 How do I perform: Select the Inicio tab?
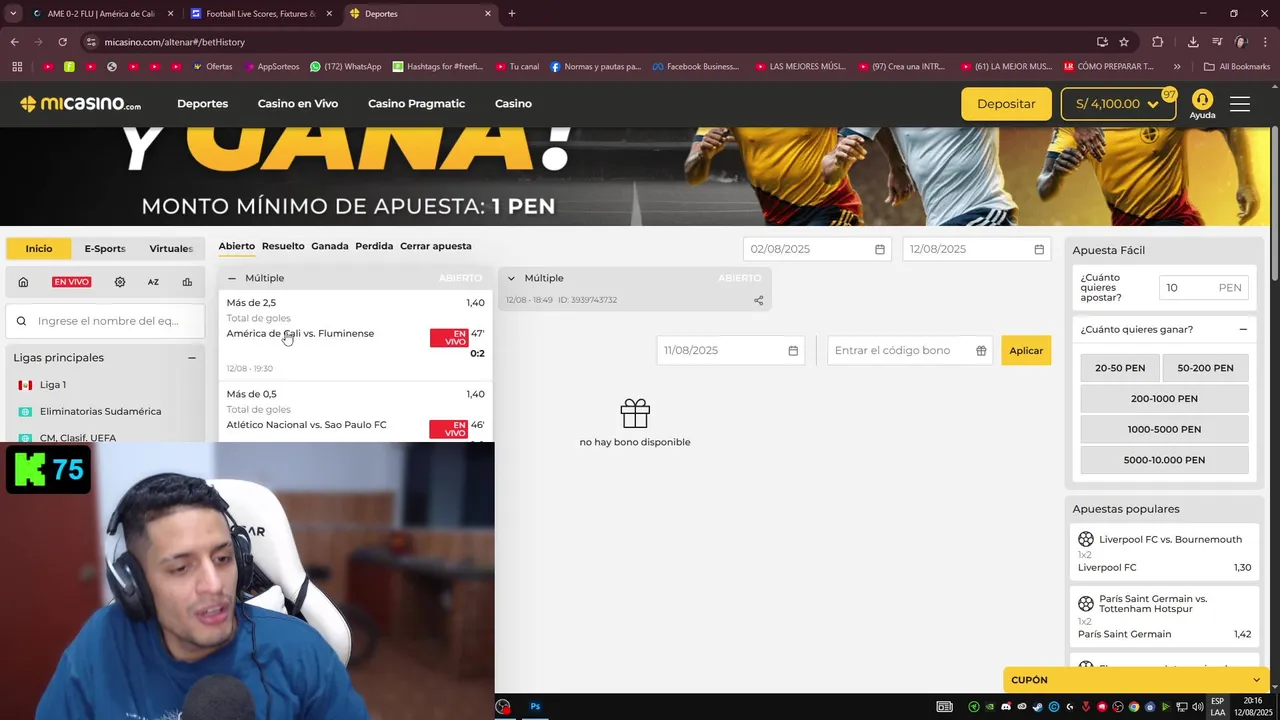[39, 249]
